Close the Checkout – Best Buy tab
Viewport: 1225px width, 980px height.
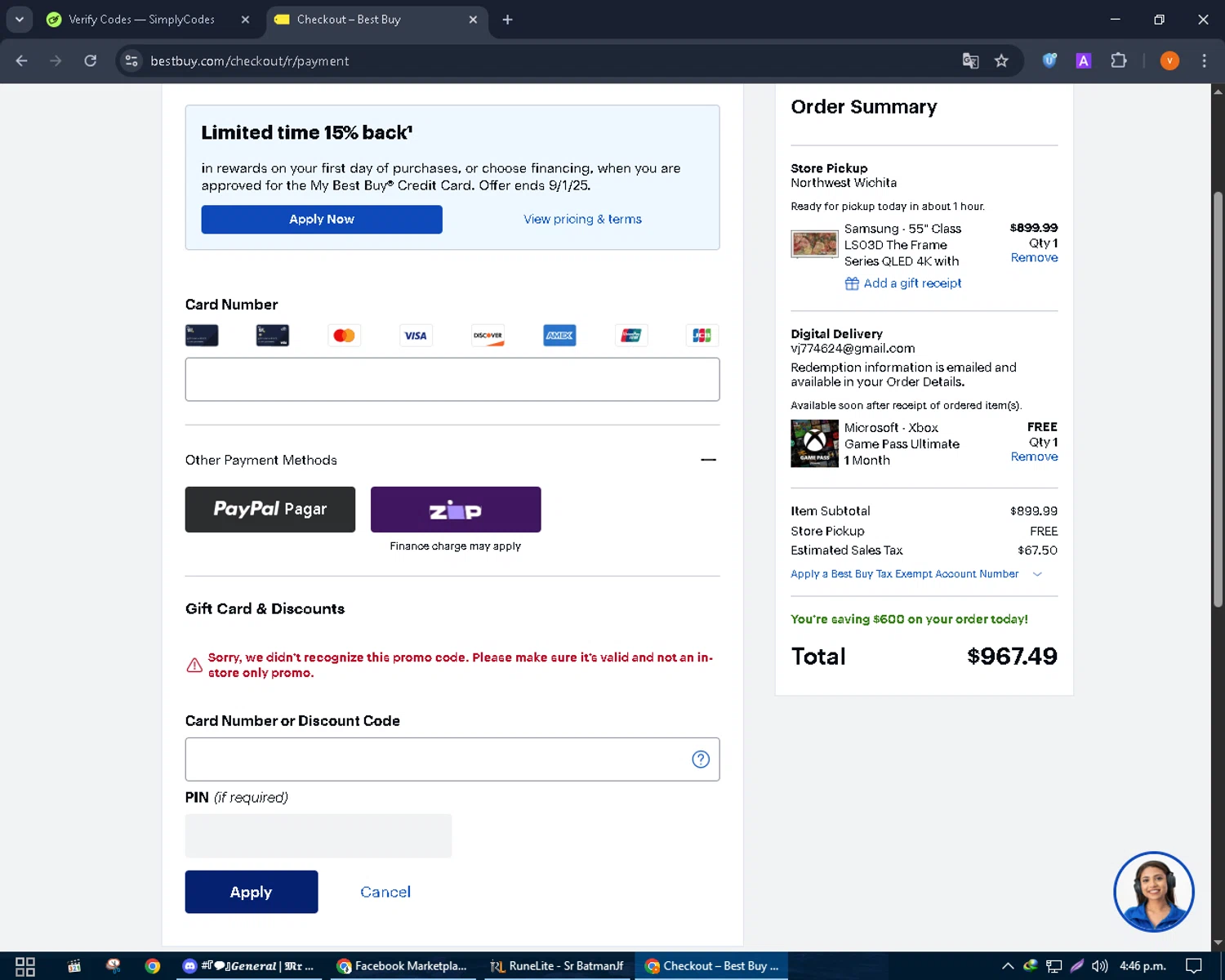473,20
